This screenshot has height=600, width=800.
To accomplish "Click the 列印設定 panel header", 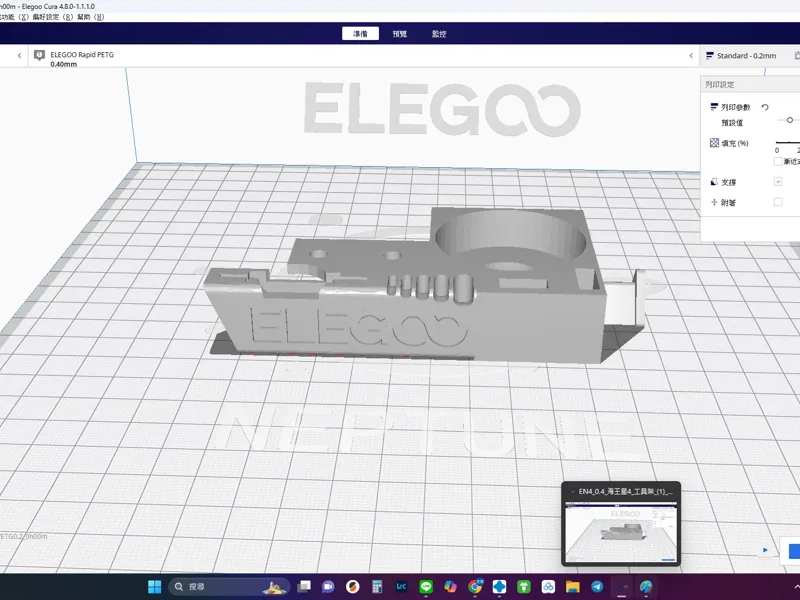I will pos(750,85).
